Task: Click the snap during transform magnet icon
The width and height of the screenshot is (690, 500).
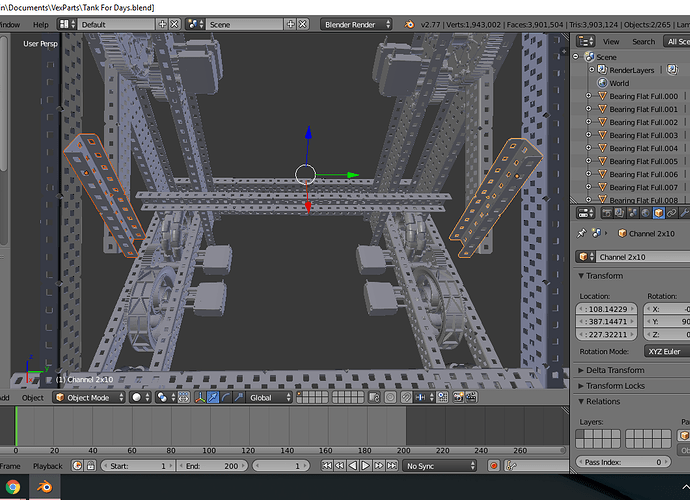Action: (x=406, y=397)
